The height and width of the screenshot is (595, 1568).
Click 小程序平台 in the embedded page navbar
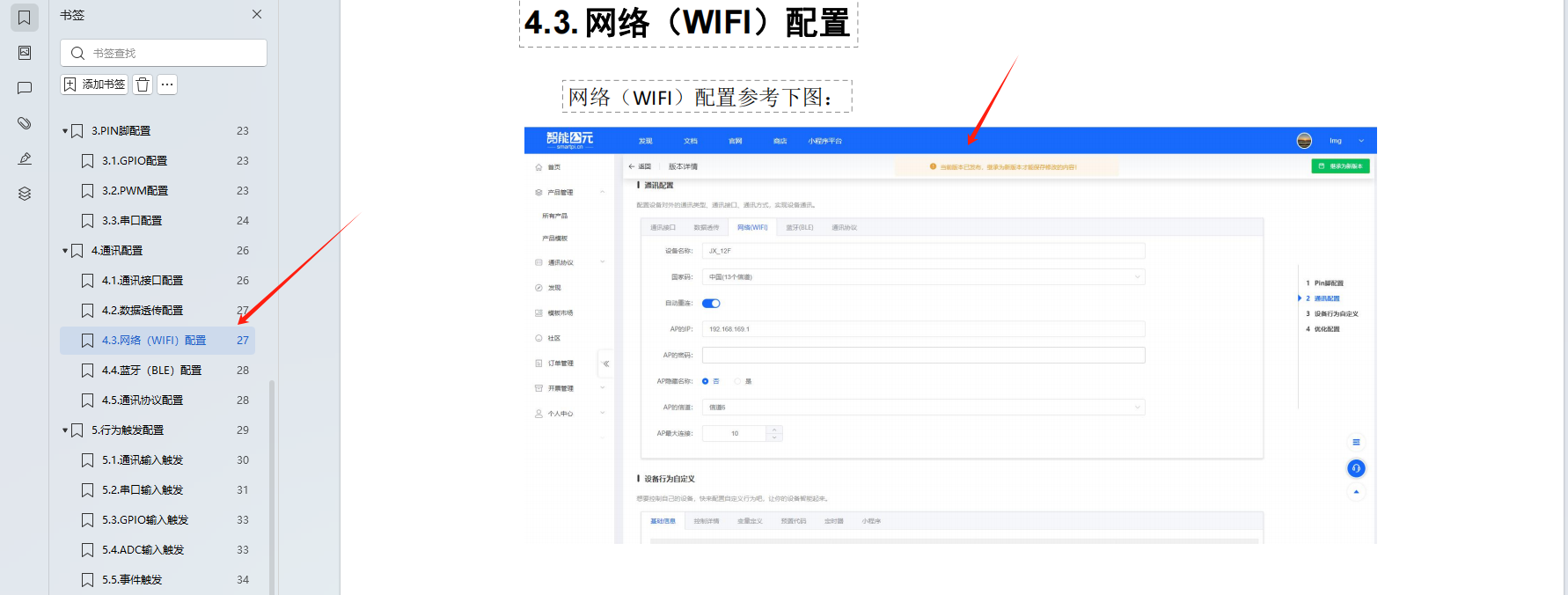coord(825,141)
